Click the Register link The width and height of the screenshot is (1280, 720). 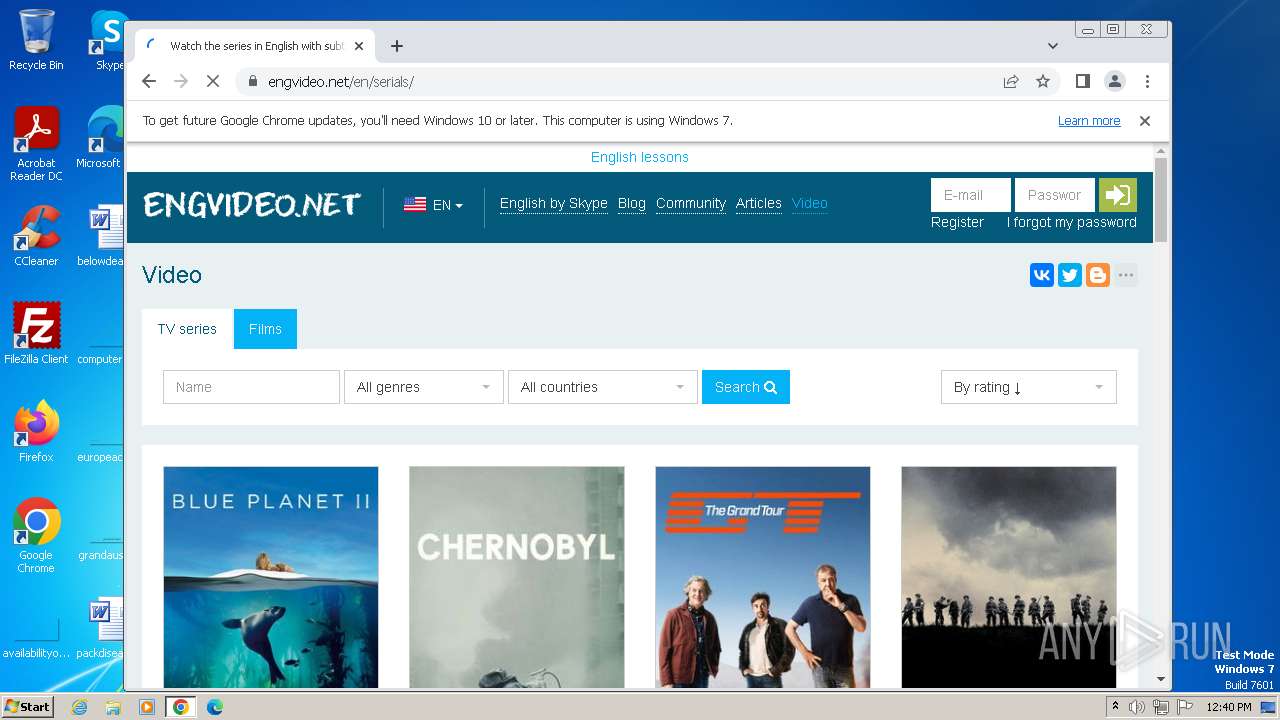point(957,222)
